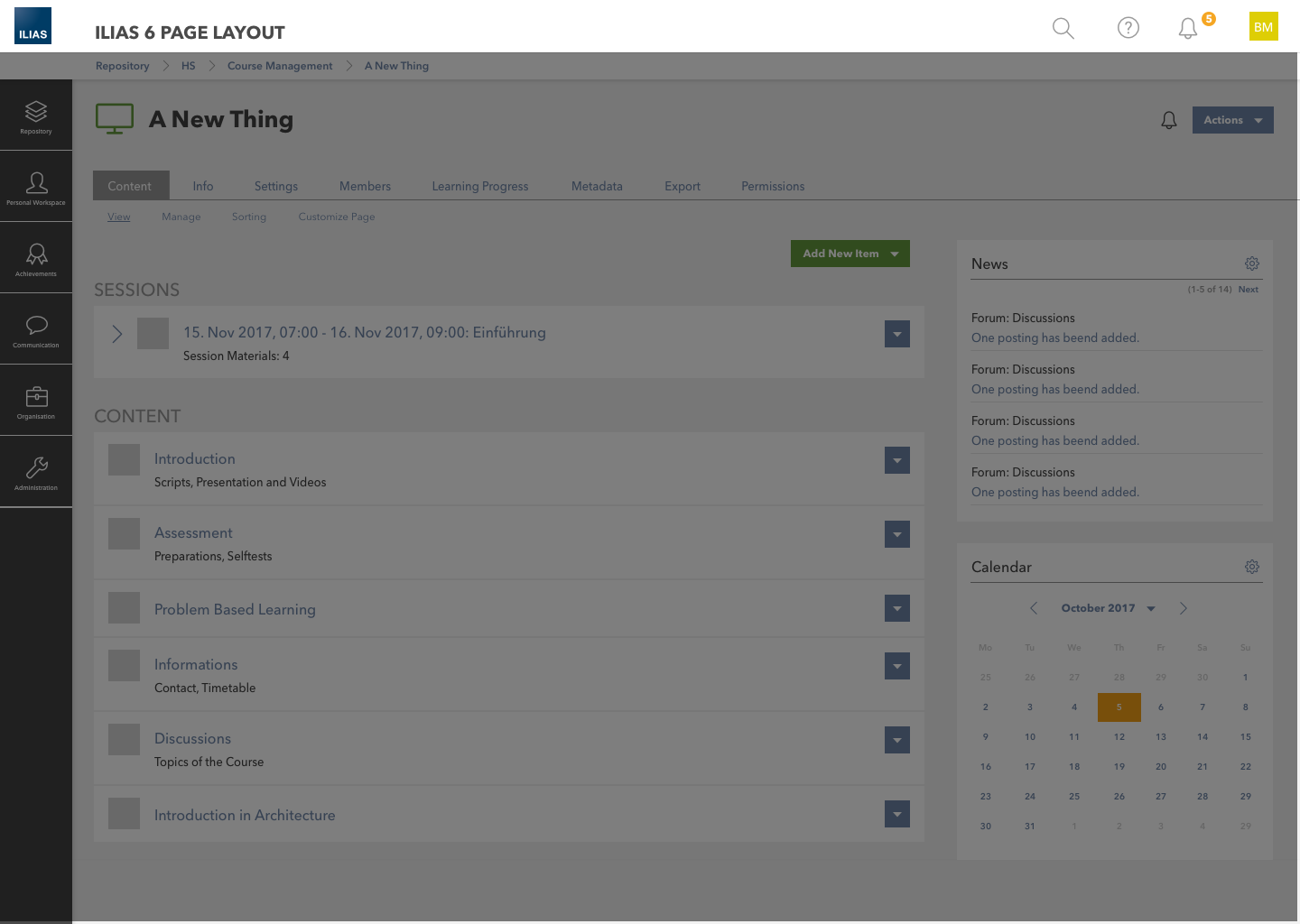Toggle course notification bell beside Actions
This screenshot has width=1300, height=924.
[x=1168, y=120]
